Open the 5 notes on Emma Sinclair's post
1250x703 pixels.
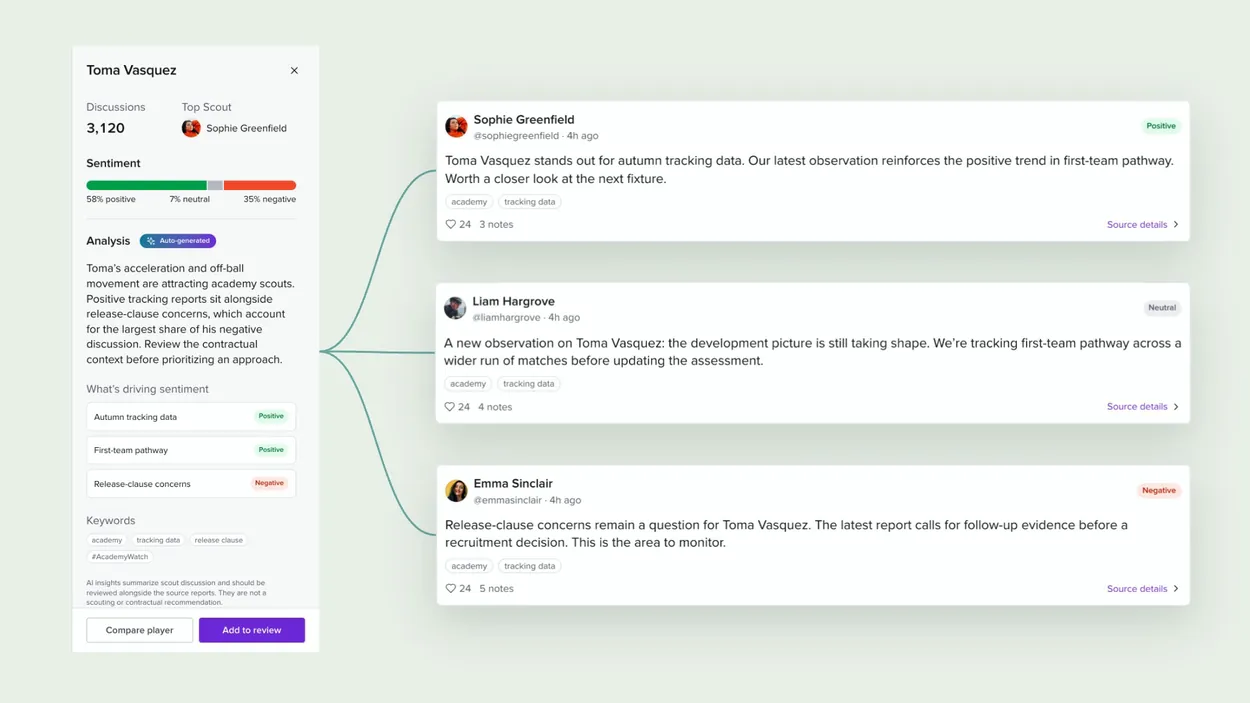pyautogui.click(x=496, y=589)
